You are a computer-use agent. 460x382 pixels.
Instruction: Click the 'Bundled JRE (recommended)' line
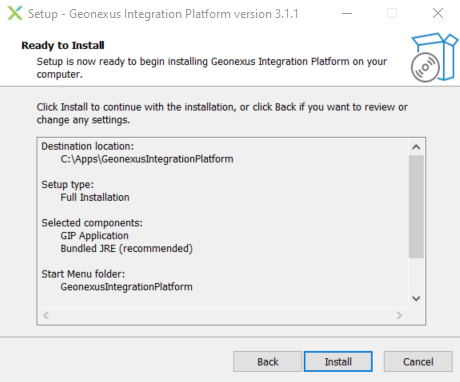click(x=126, y=249)
